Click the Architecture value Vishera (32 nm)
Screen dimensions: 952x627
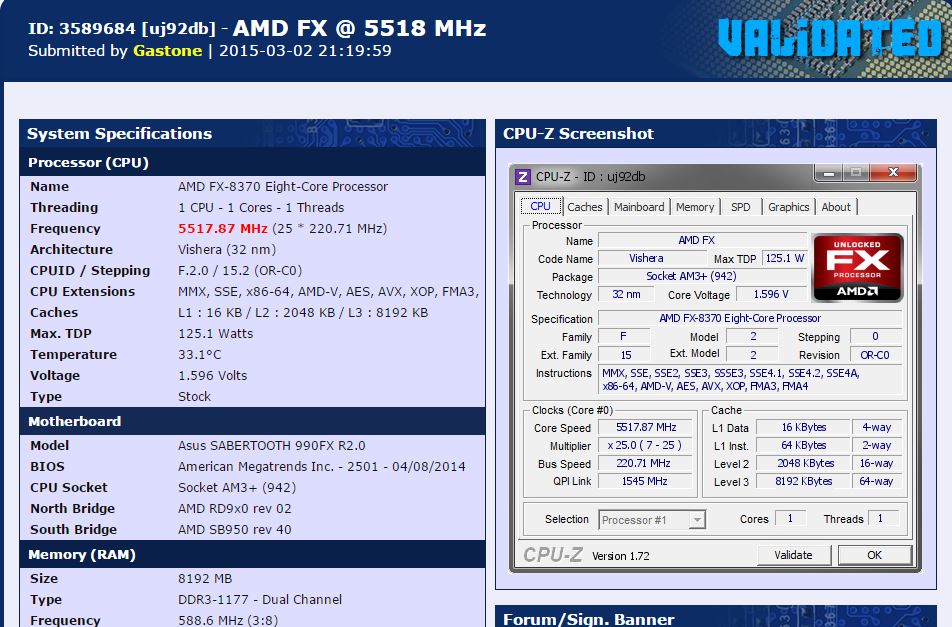(227, 249)
